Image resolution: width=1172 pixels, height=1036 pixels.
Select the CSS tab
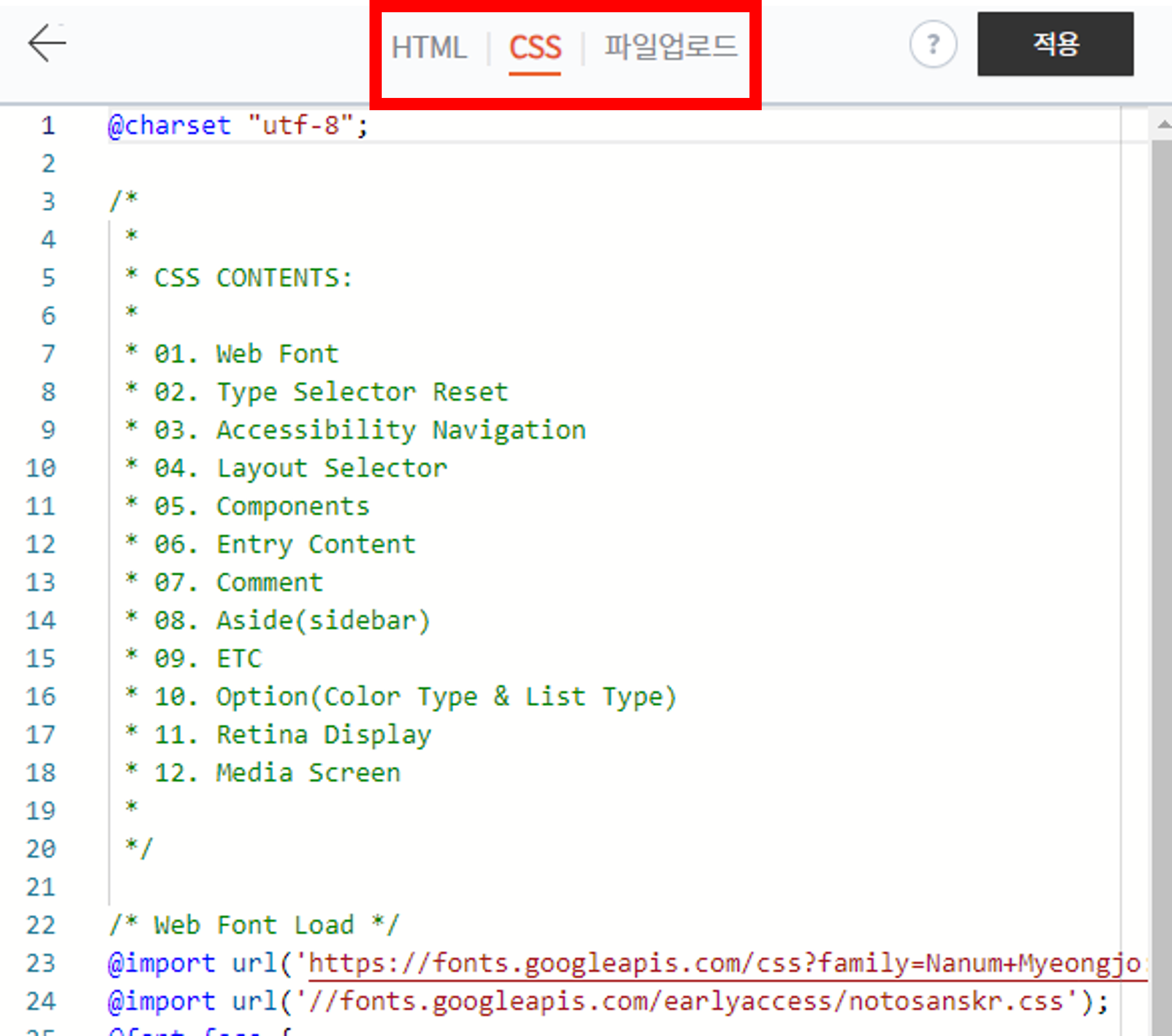535,48
